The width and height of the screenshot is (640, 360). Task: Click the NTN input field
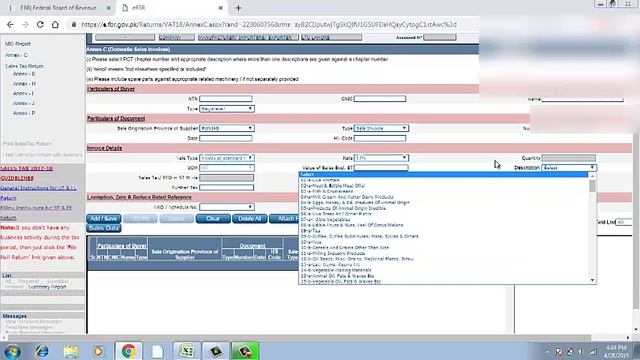pyautogui.click(x=226, y=99)
